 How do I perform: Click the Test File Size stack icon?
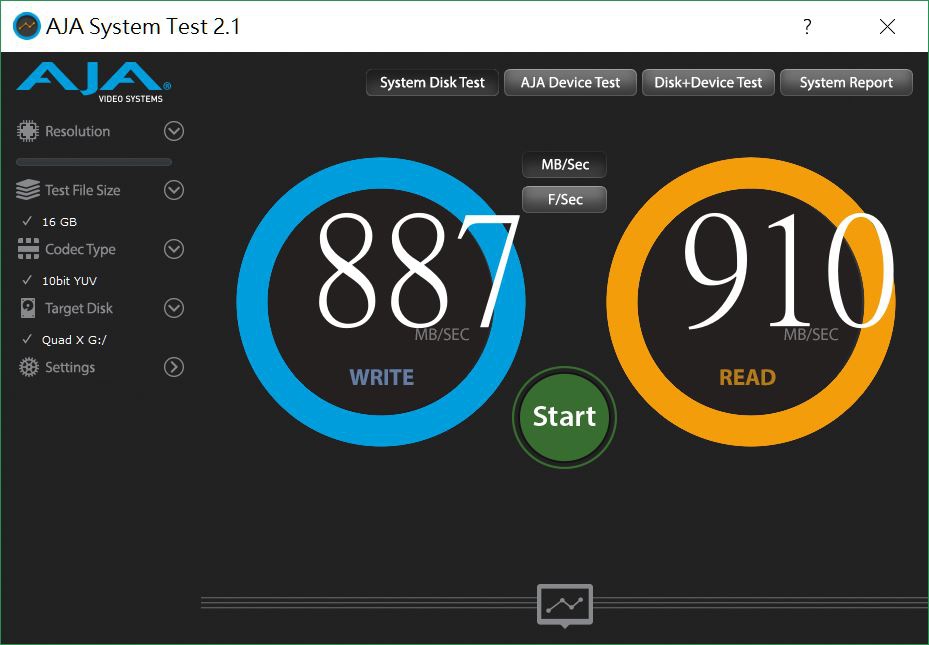[28, 190]
